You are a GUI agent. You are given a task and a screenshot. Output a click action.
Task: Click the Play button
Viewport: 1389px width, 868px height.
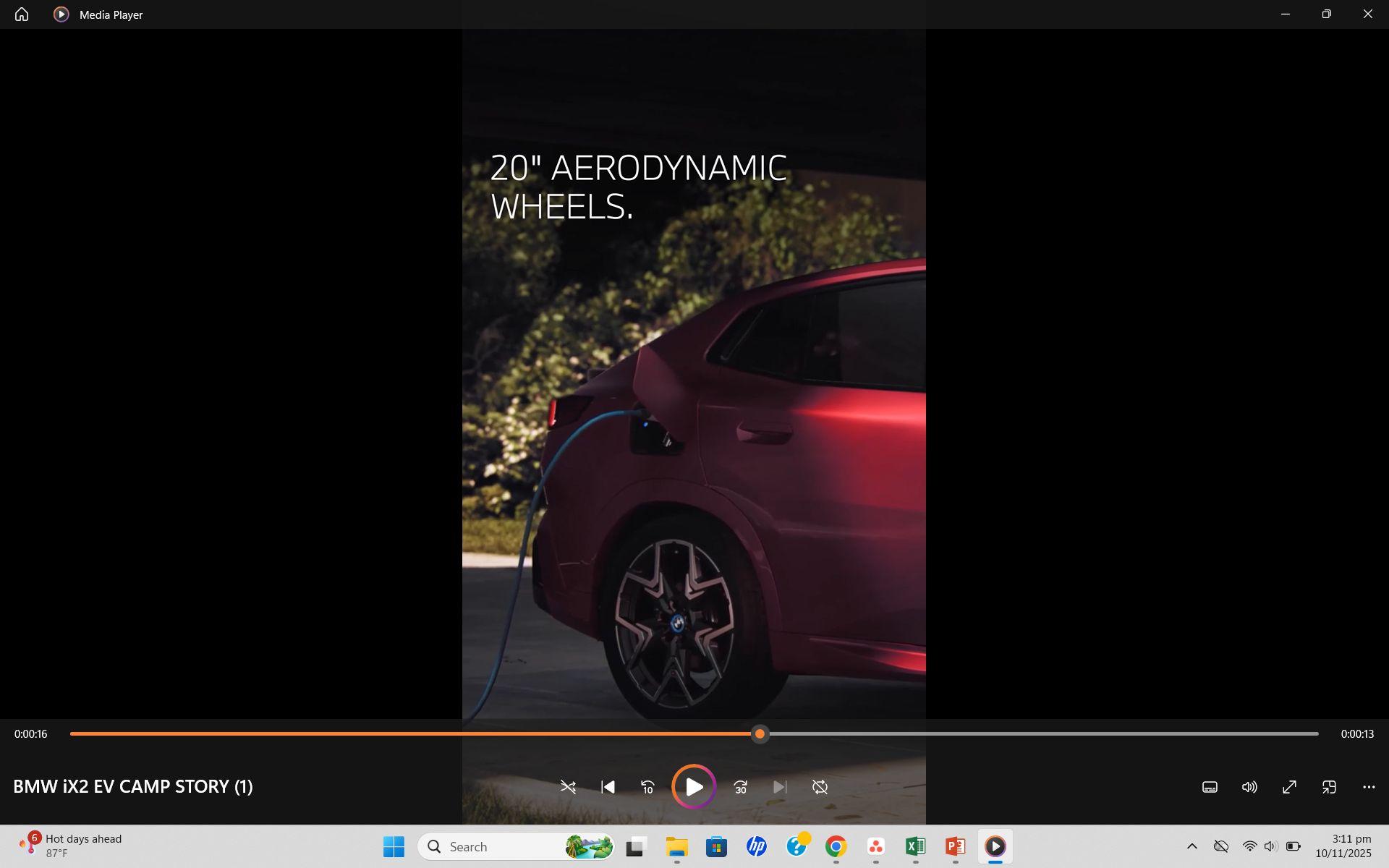point(693,786)
